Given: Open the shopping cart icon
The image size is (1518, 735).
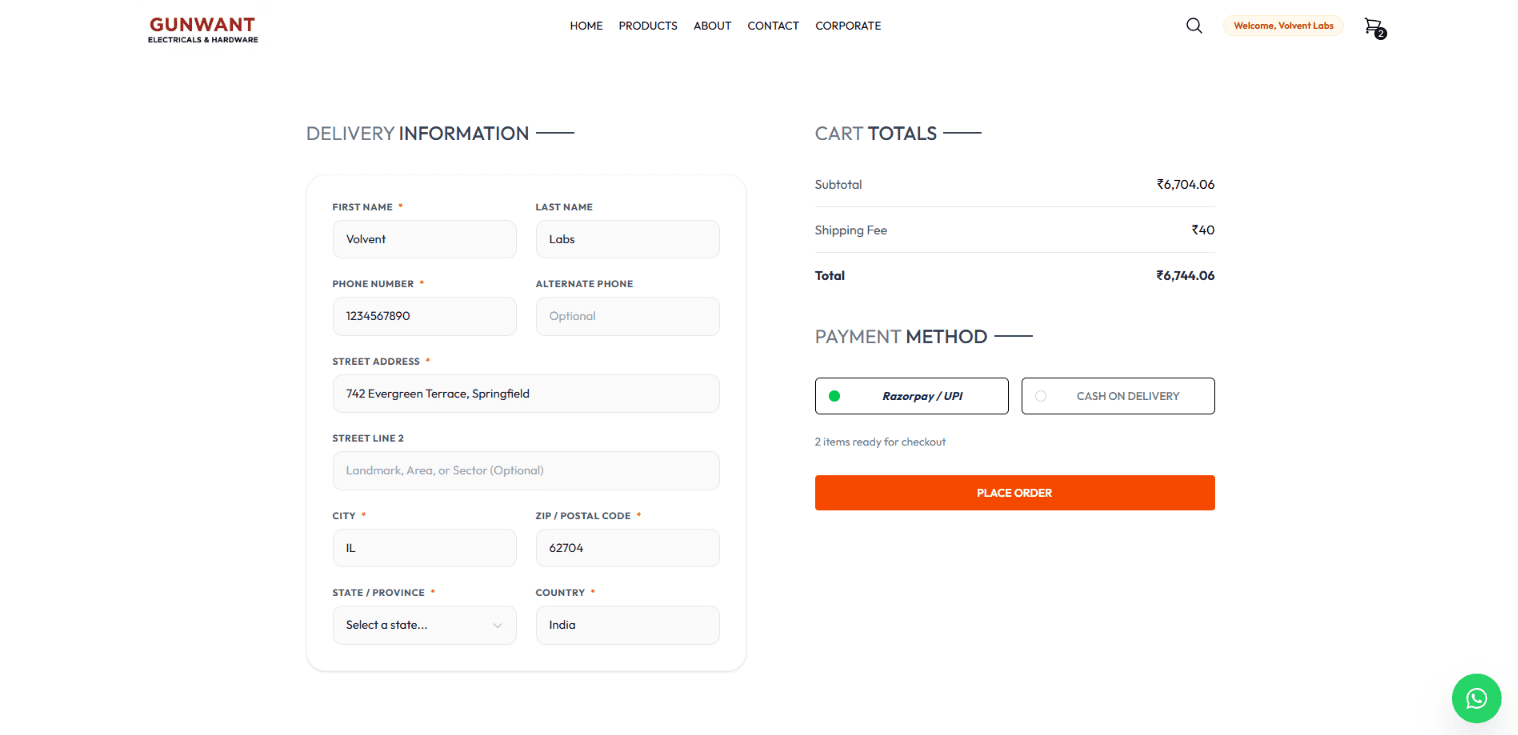Looking at the screenshot, I should 1374,27.
